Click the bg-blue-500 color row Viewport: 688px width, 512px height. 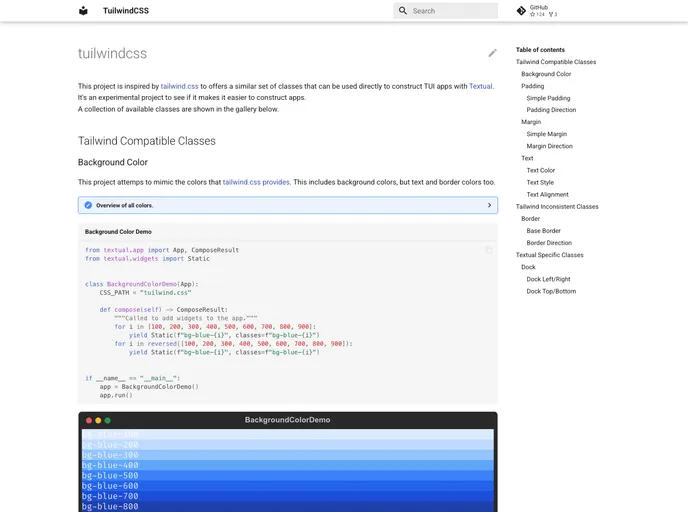pyautogui.click(x=288, y=476)
